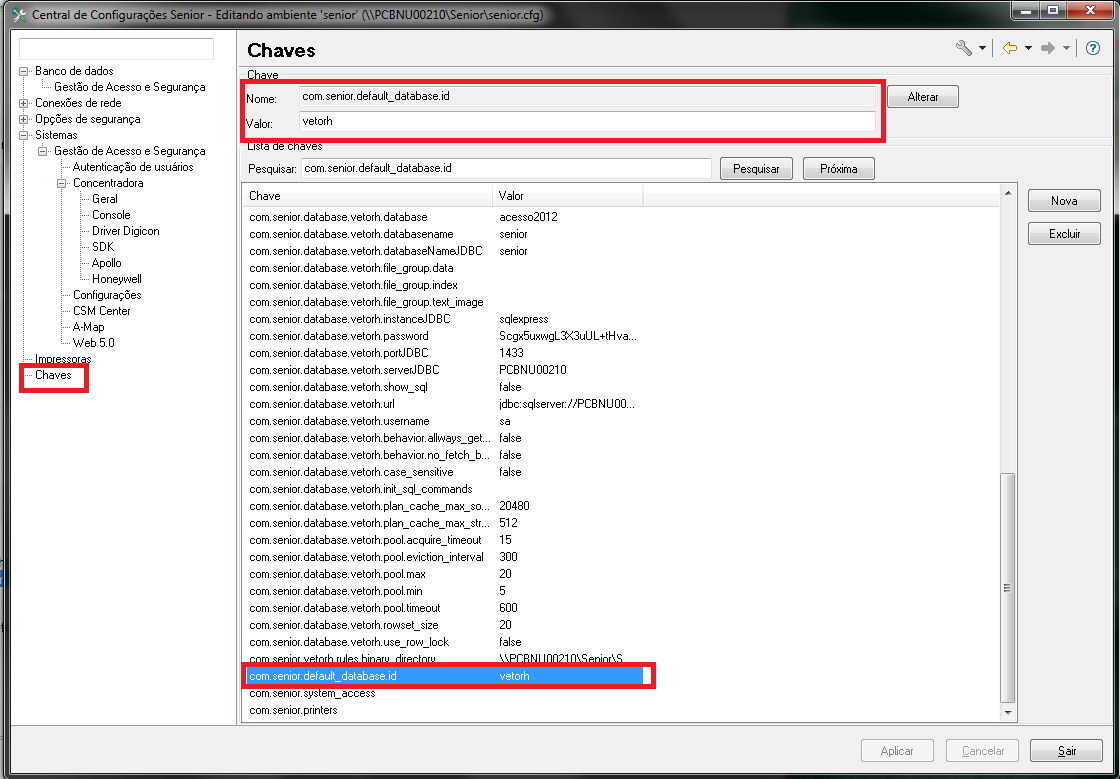Open the CSM Center tree item
This screenshot has height=779, width=1120.
tap(101, 311)
